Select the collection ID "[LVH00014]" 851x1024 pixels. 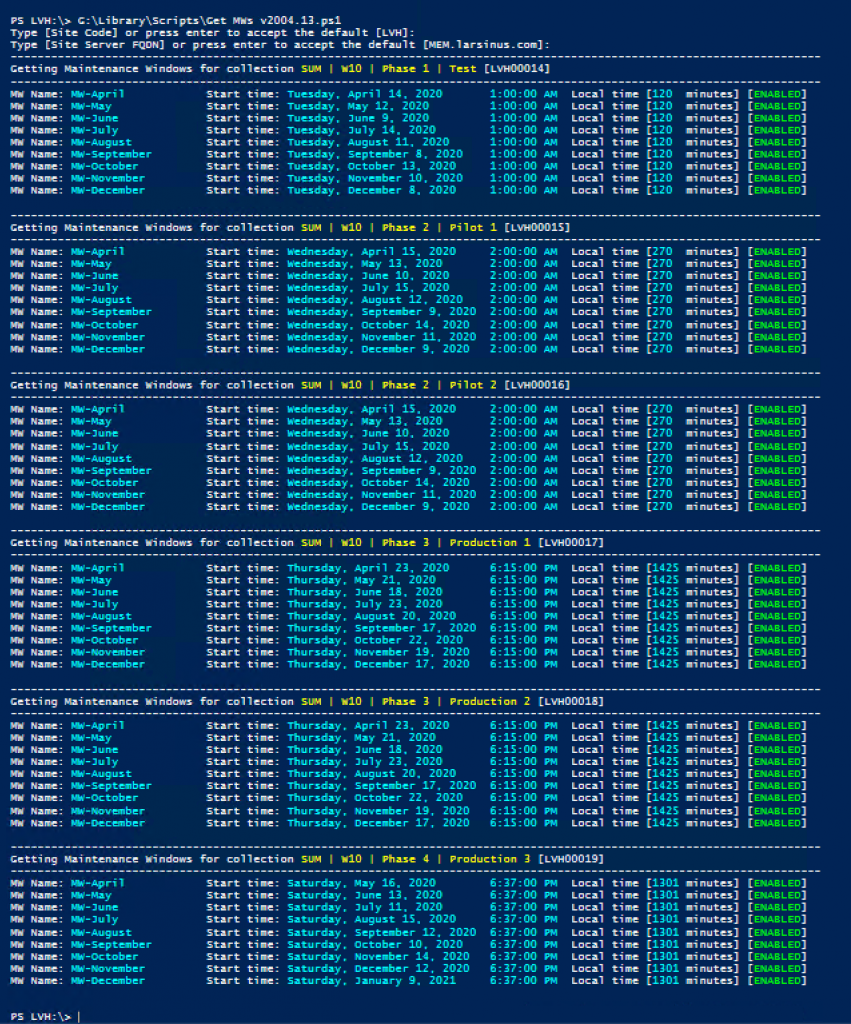(x=517, y=69)
